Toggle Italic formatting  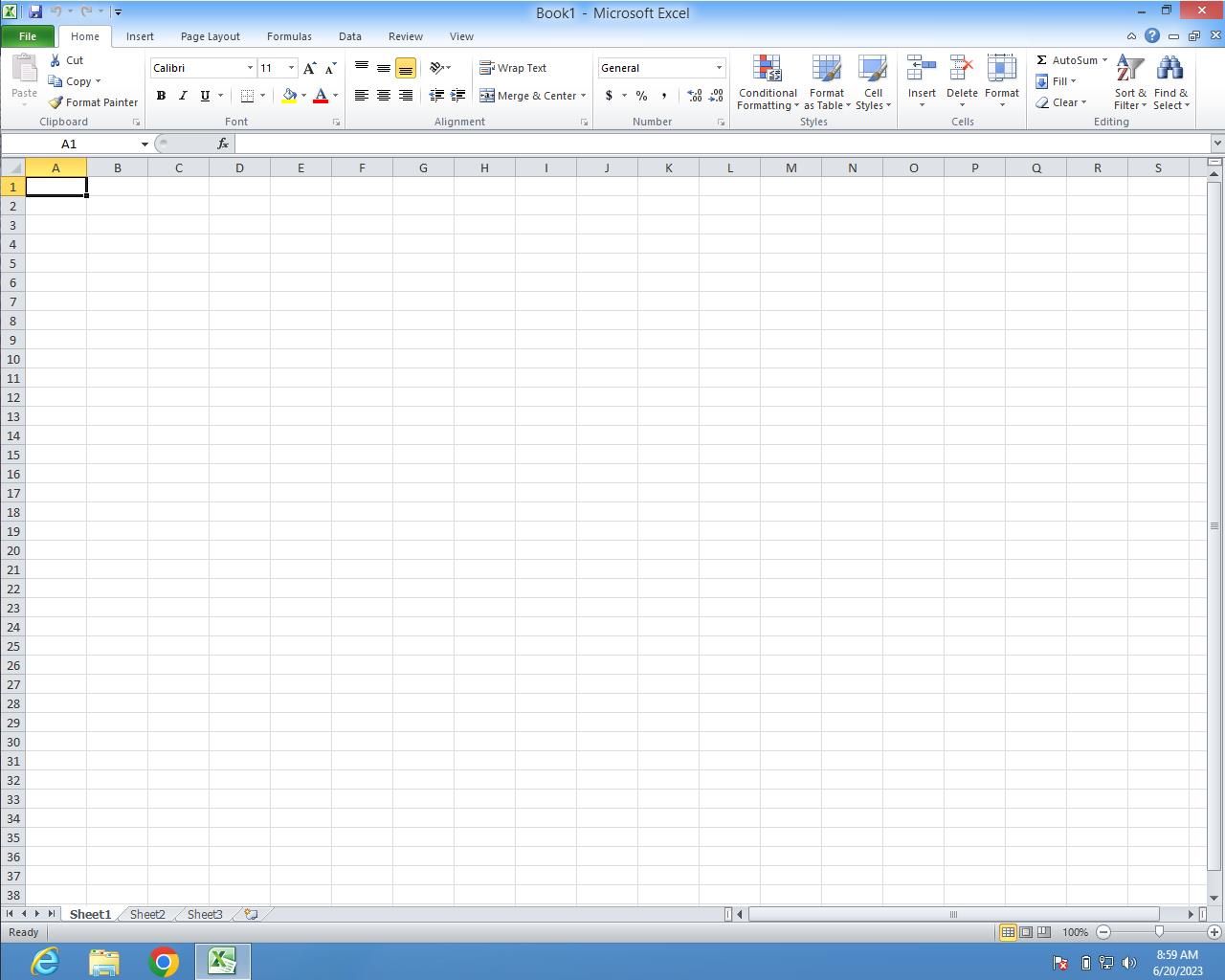point(183,96)
